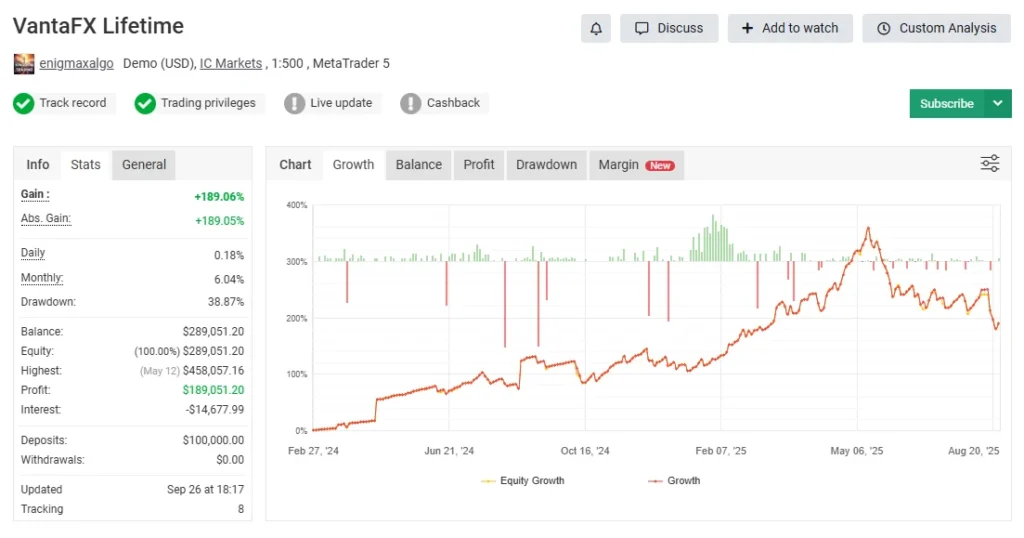The height and width of the screenshot is (538, 1024).
Task: Switch to the Info tab
Action: 38,165
